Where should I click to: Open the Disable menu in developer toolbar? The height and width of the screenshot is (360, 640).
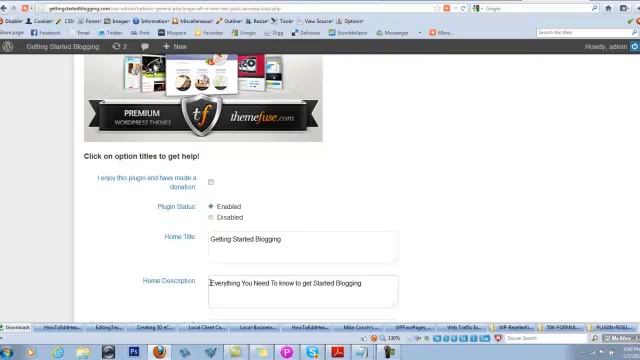coord(11,21)
